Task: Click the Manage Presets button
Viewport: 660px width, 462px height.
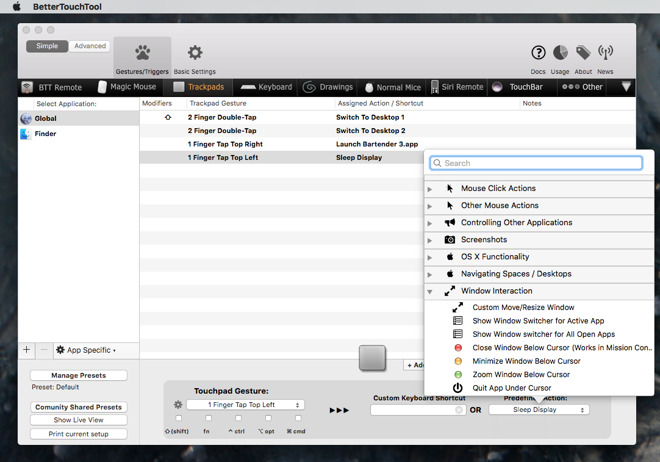Action: click(79, 375)
